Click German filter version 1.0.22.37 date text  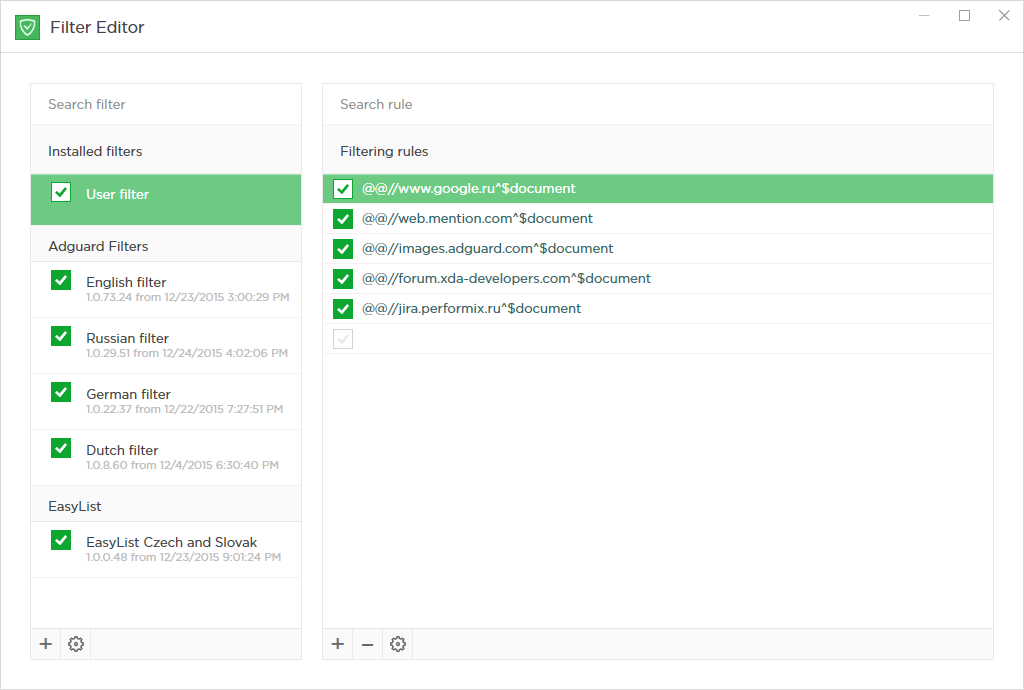tap(185, 409)
